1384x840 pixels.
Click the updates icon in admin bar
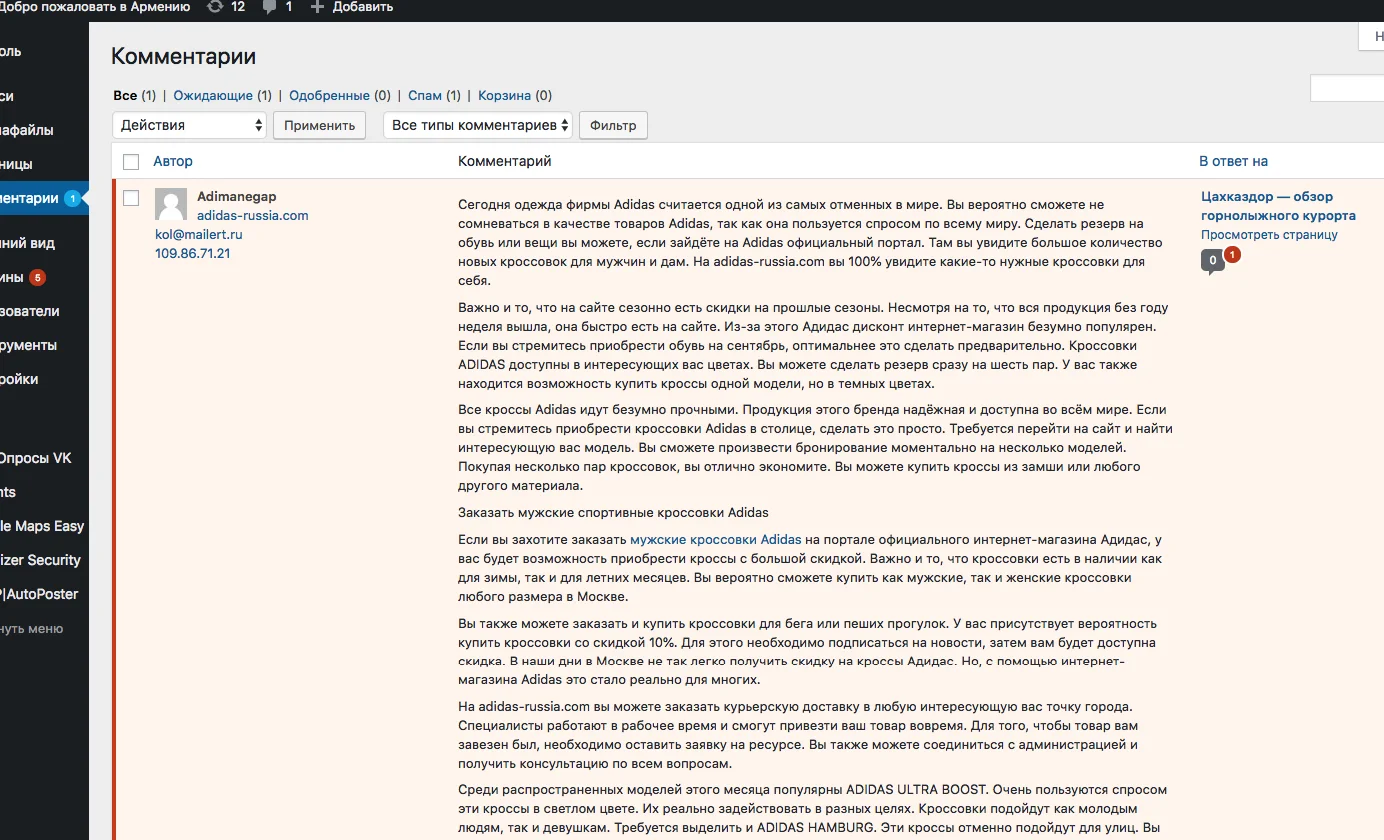point(215,7)
